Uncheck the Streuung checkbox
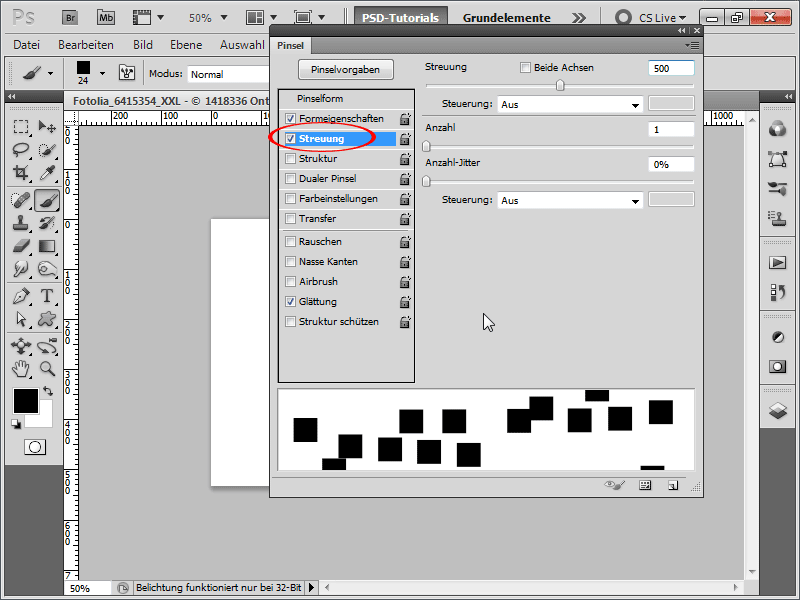The height and width of the screenshot is (600, 800). pos(290,138)
